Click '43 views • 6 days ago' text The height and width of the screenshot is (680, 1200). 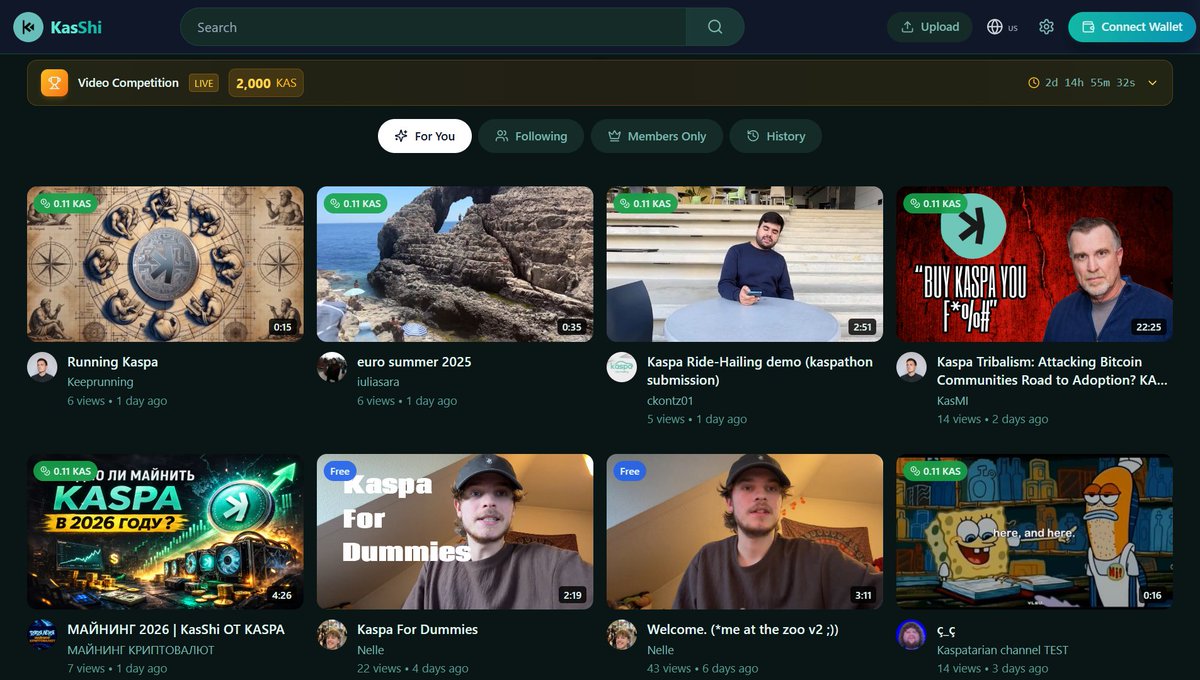tap(702, 669)
